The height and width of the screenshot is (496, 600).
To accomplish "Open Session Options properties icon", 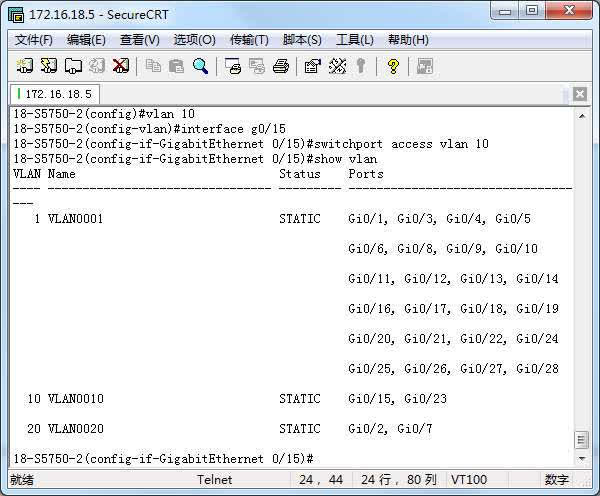I will point(312,66).
